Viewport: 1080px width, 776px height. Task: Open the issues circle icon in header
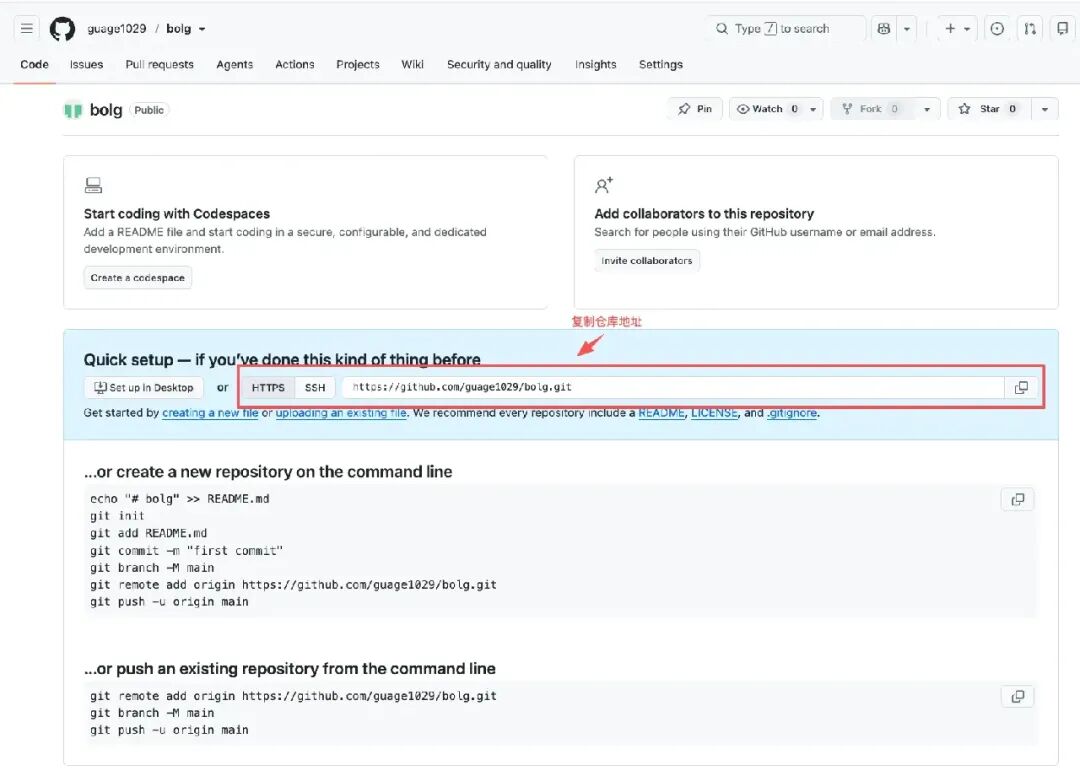[x=997, y=28]
